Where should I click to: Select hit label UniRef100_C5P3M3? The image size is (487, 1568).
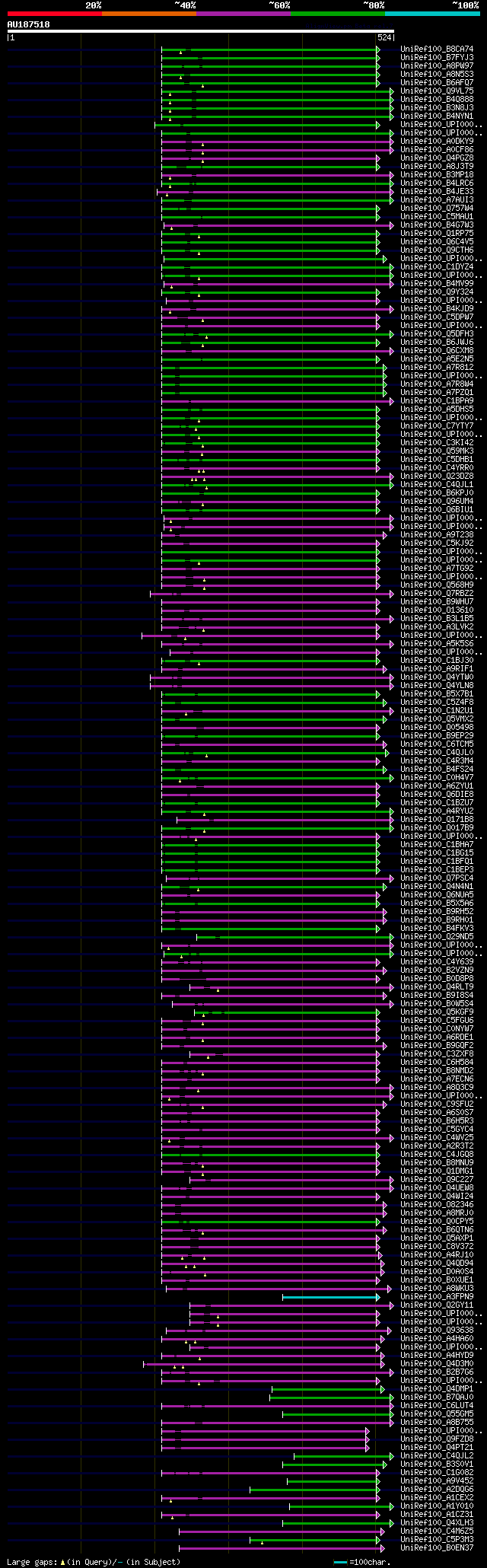tap(437, 1539)
